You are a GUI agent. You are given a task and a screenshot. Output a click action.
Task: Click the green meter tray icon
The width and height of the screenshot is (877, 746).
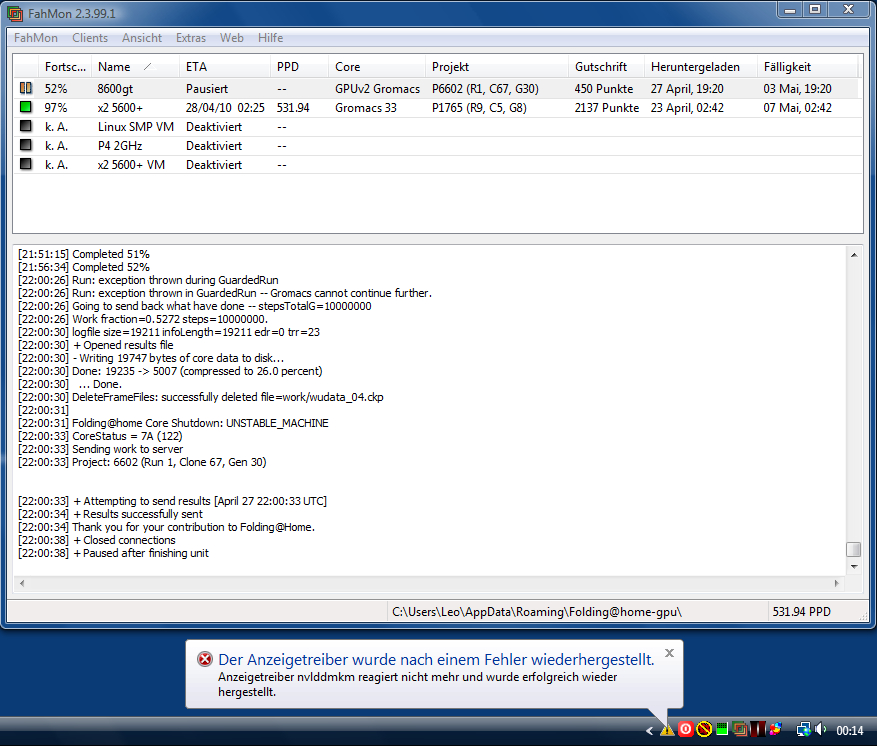[x=722, y=729]
